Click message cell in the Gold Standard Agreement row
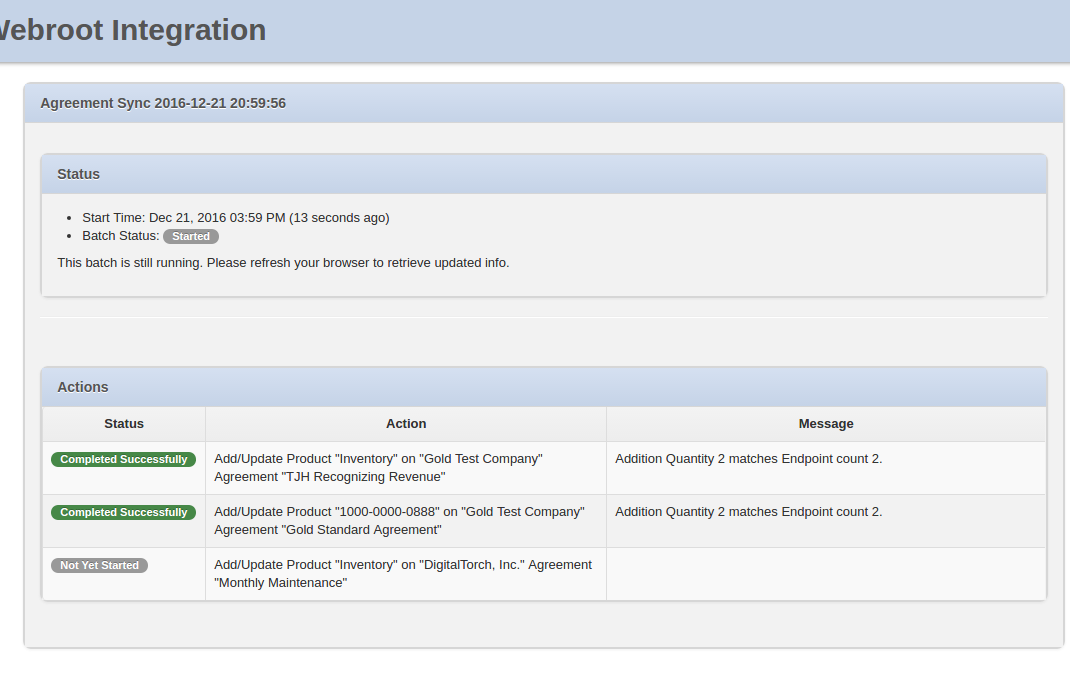 click(826, 521)
